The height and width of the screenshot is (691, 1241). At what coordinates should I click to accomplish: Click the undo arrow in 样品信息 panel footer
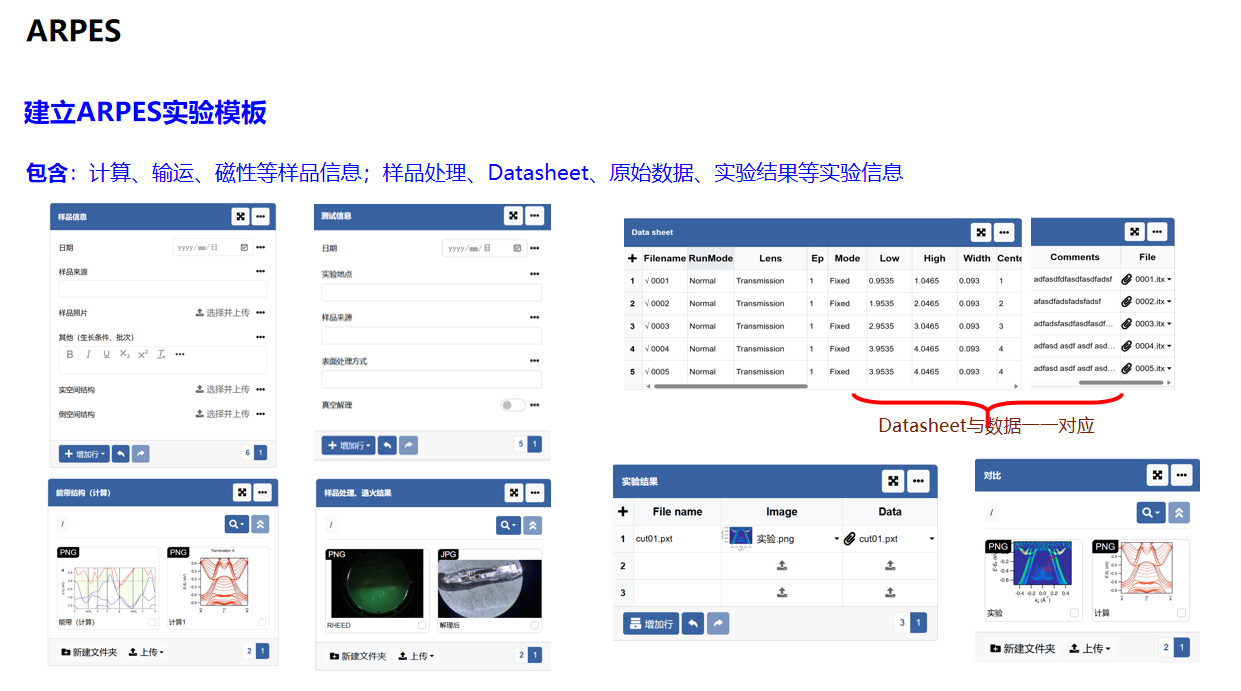pos(120,454)
